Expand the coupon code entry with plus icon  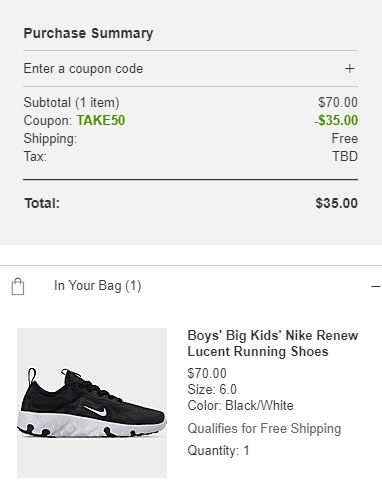[349, 69]
